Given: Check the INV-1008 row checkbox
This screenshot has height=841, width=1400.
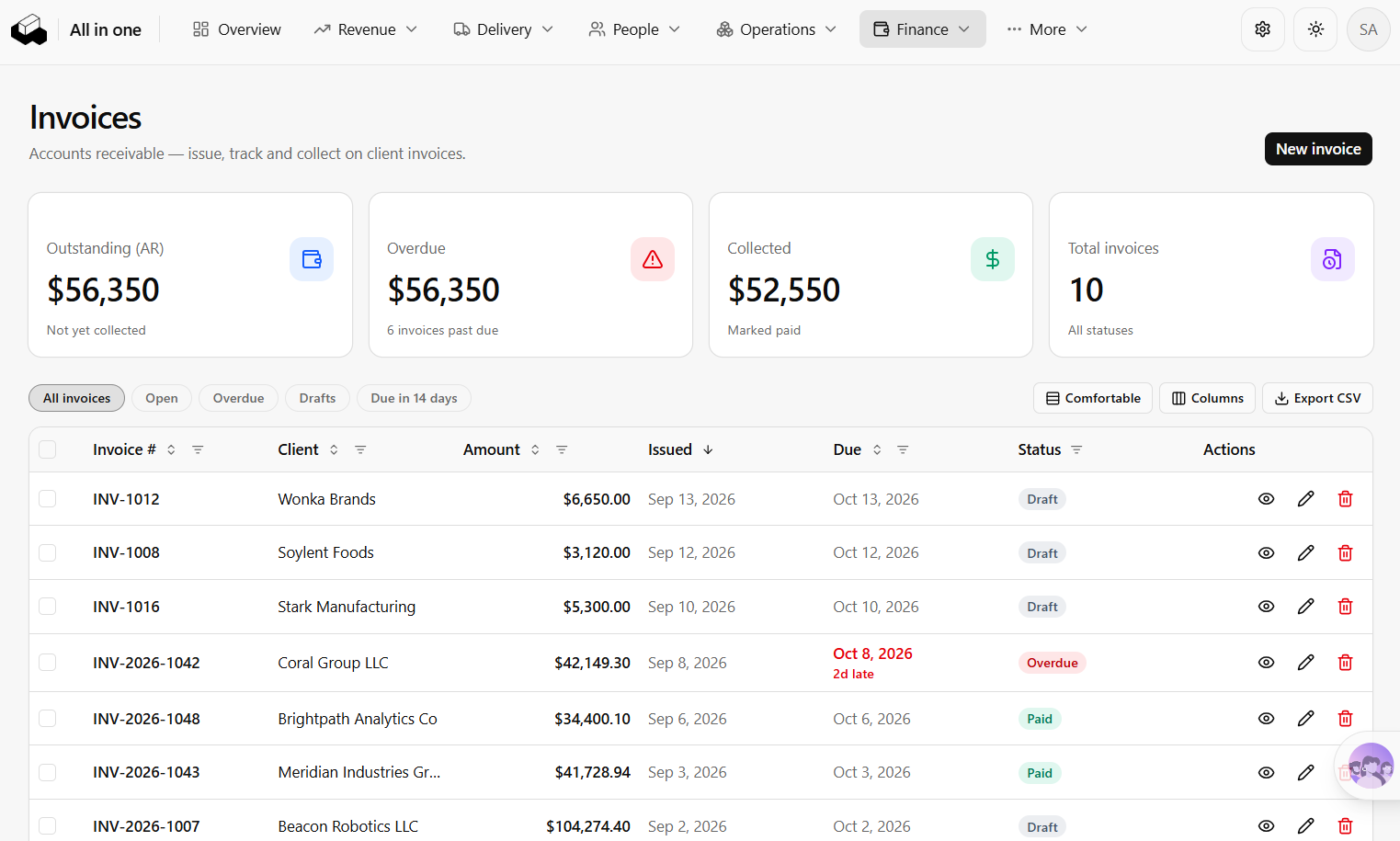Looking at the screenshot, I should [48, 552].
